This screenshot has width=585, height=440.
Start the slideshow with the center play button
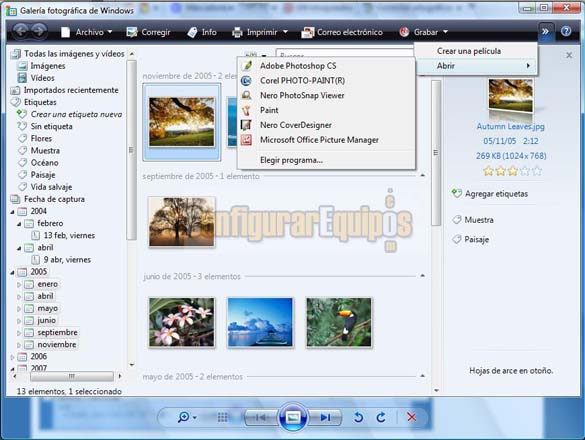(293, 417)
